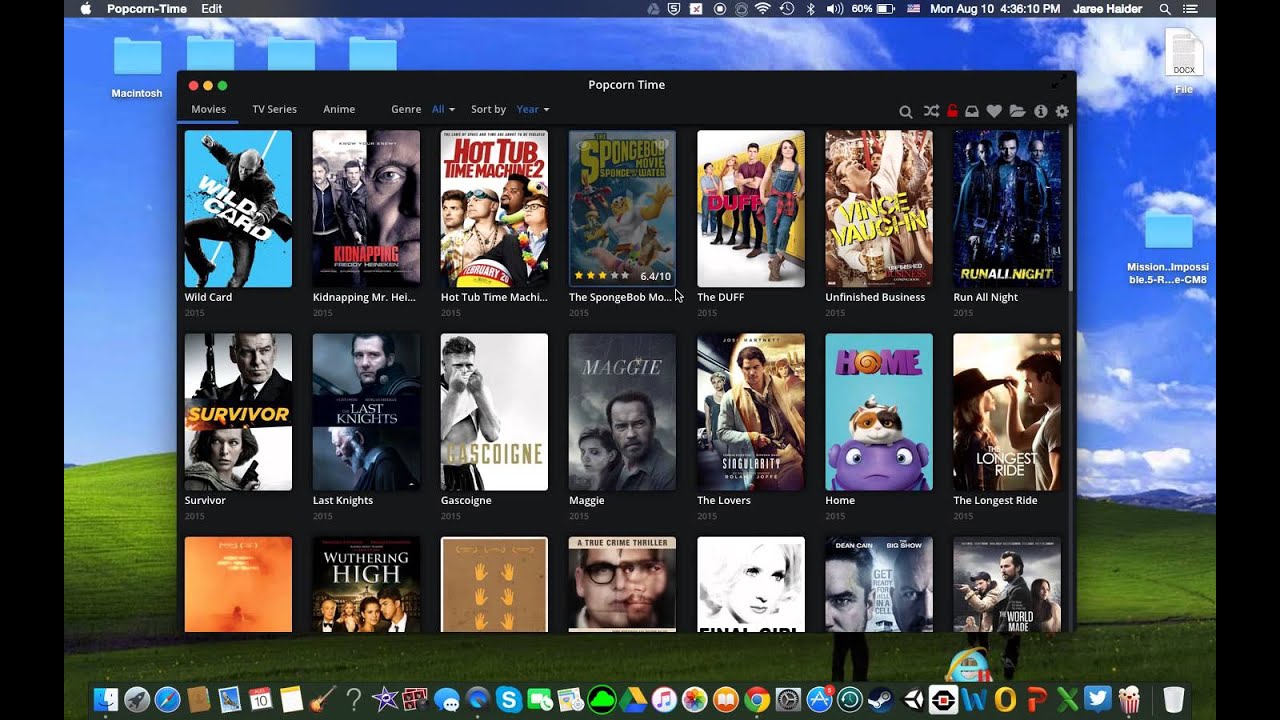Click the movie list vertical scrollbar
Image resolution: width=1280 pixels, height=720 pixels.
[1070, 208]
